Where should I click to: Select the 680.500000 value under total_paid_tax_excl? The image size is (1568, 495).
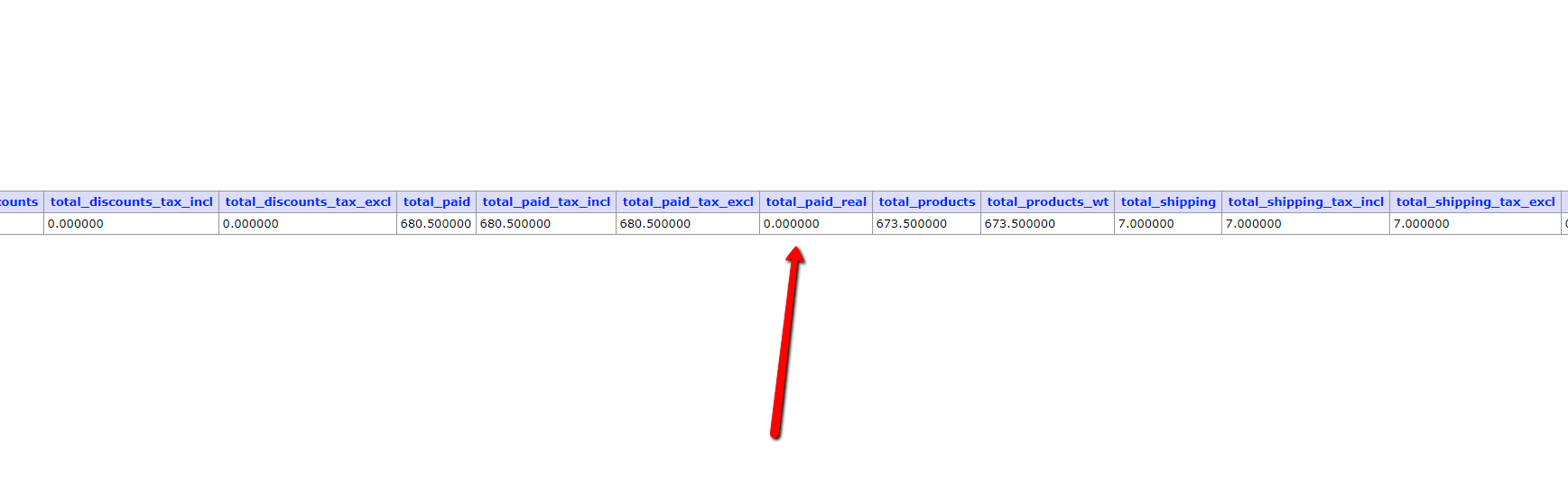tap(655, 224)
